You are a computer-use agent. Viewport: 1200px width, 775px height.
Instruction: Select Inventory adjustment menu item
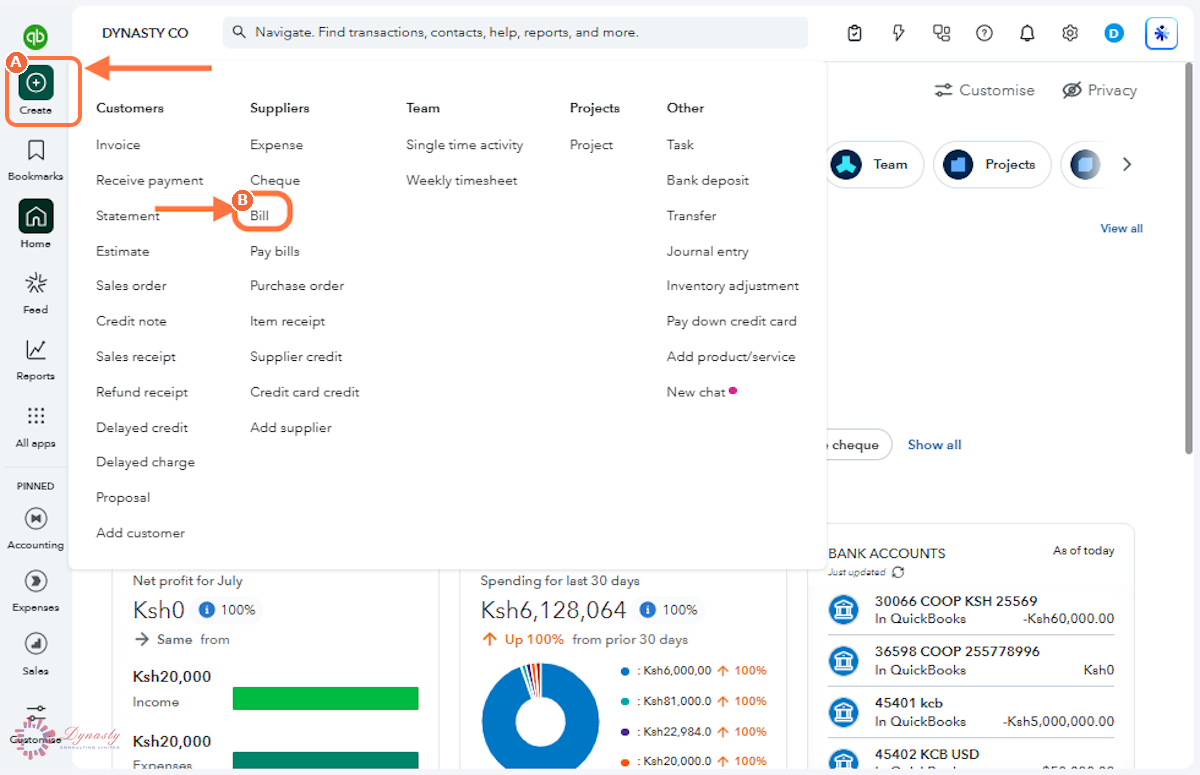pyautogui.click(x=733, y=285)
